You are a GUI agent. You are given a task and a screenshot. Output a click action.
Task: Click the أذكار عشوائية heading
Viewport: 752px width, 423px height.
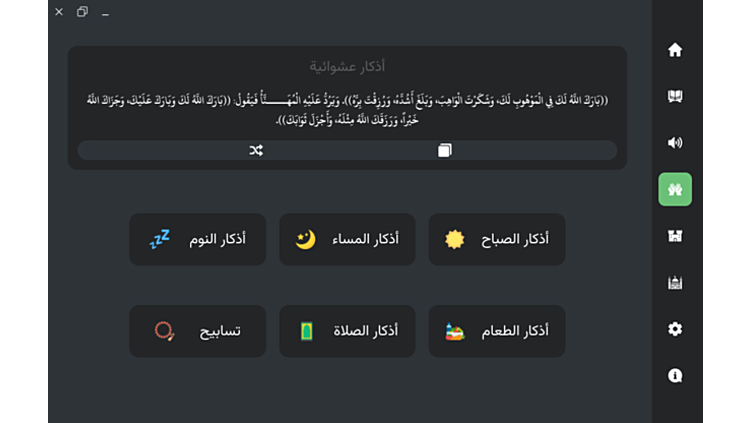[x=347, y=66]
